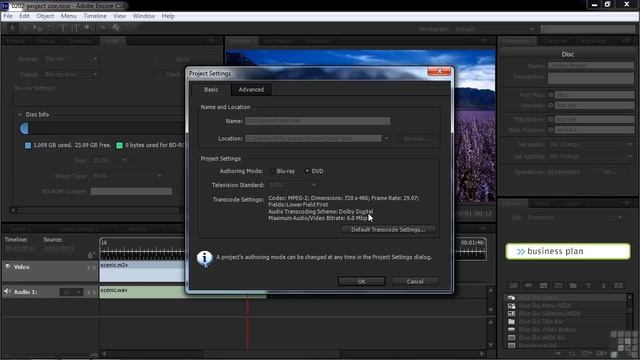640x360 pixels.
Task: Open the Object menu
Action: [x=45, y=16]
